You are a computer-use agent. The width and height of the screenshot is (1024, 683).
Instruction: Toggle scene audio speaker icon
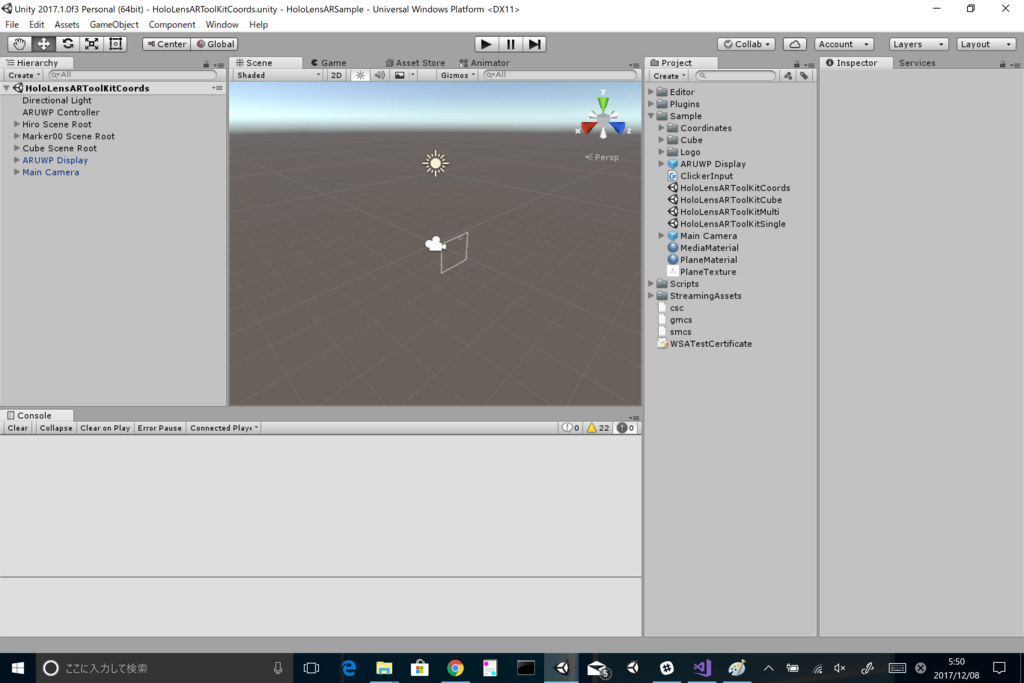tap(379, 75)
